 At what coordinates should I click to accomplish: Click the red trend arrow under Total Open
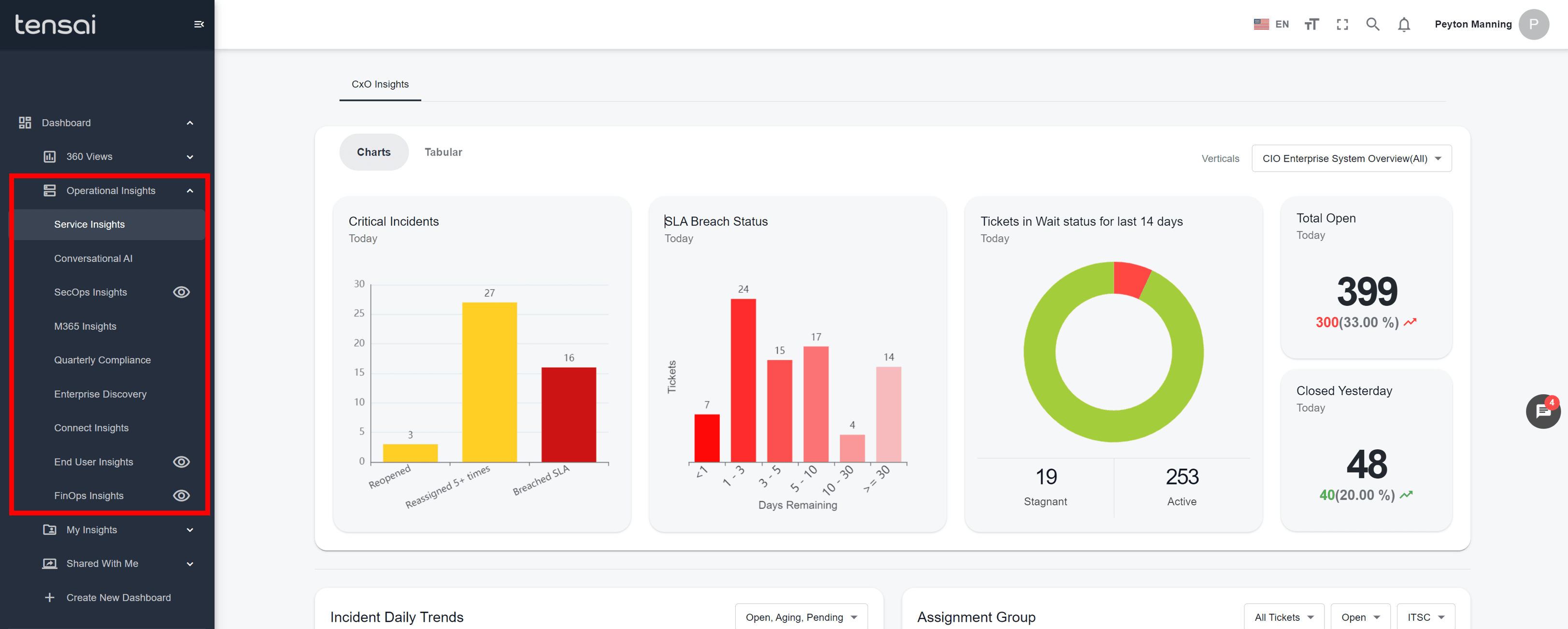pyautogui.click(x=1410, y=322)
